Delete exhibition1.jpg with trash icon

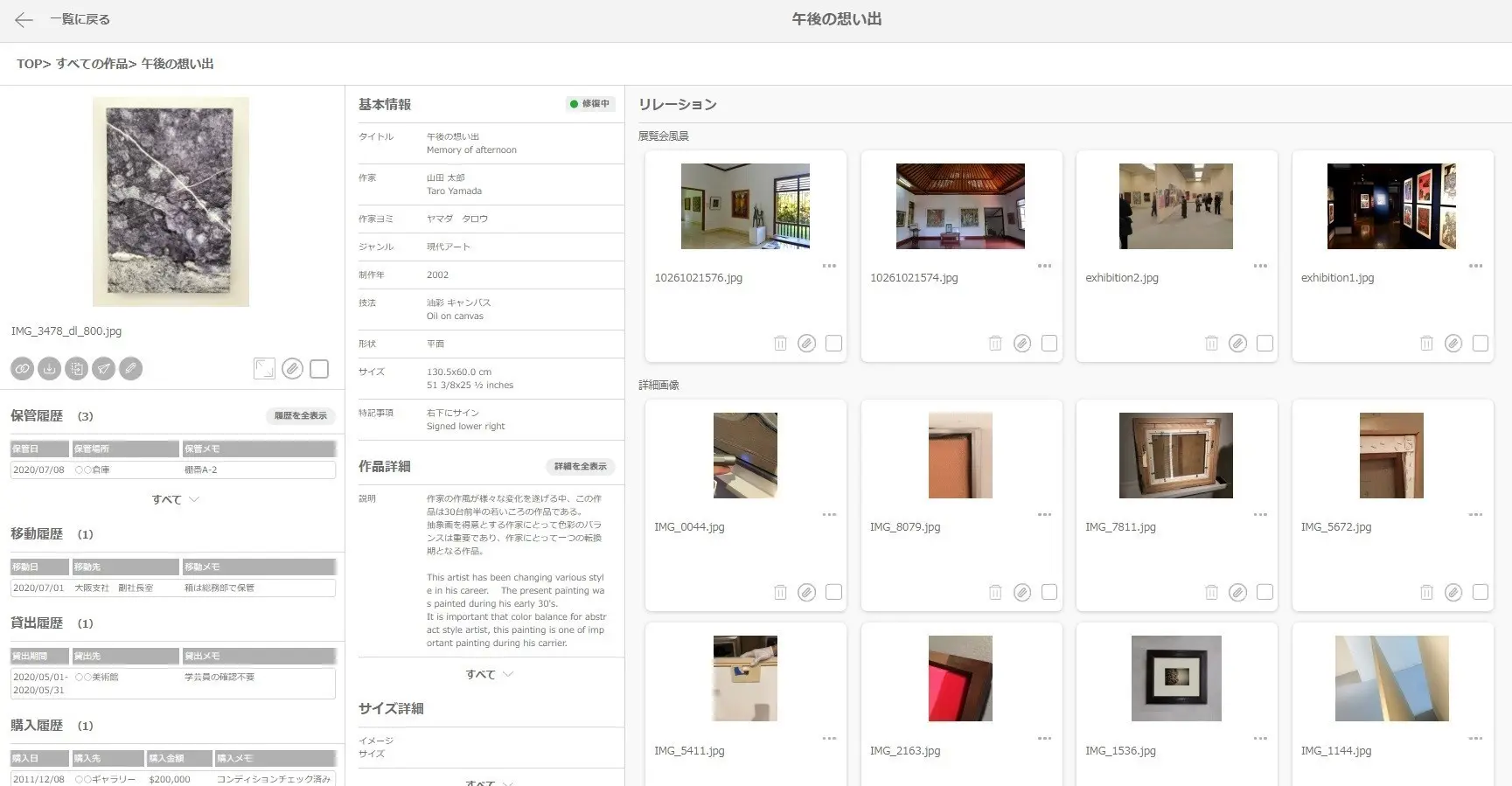[1426, 344]
